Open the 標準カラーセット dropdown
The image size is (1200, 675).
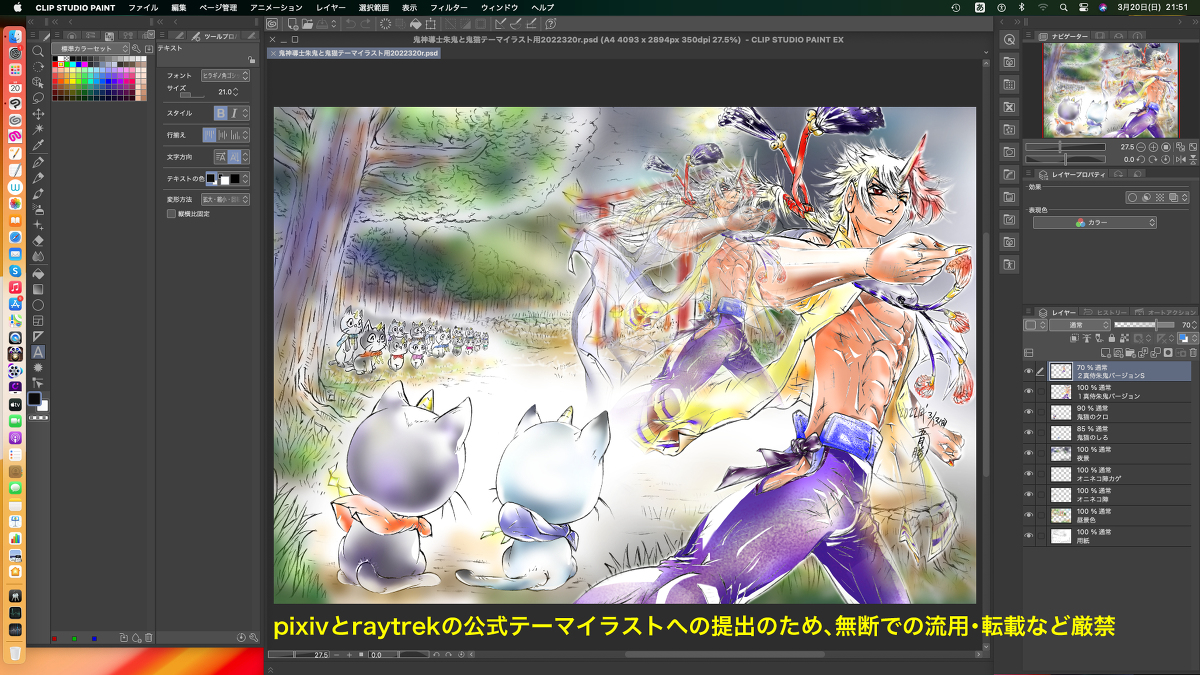[92, 48]
